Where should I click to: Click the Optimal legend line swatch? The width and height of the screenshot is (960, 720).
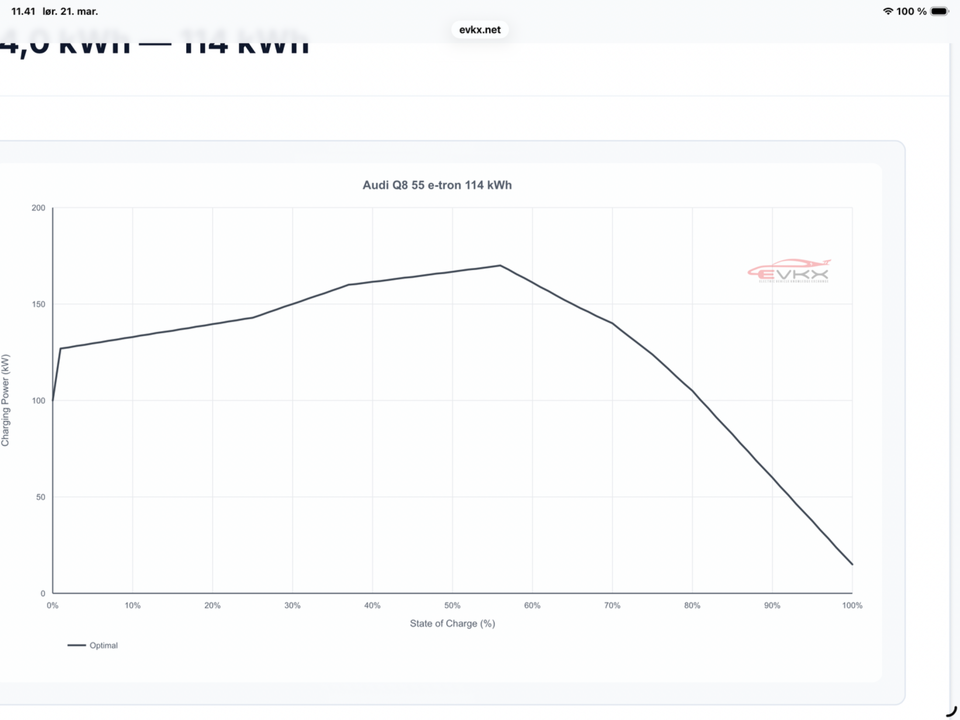coord(76,646)
